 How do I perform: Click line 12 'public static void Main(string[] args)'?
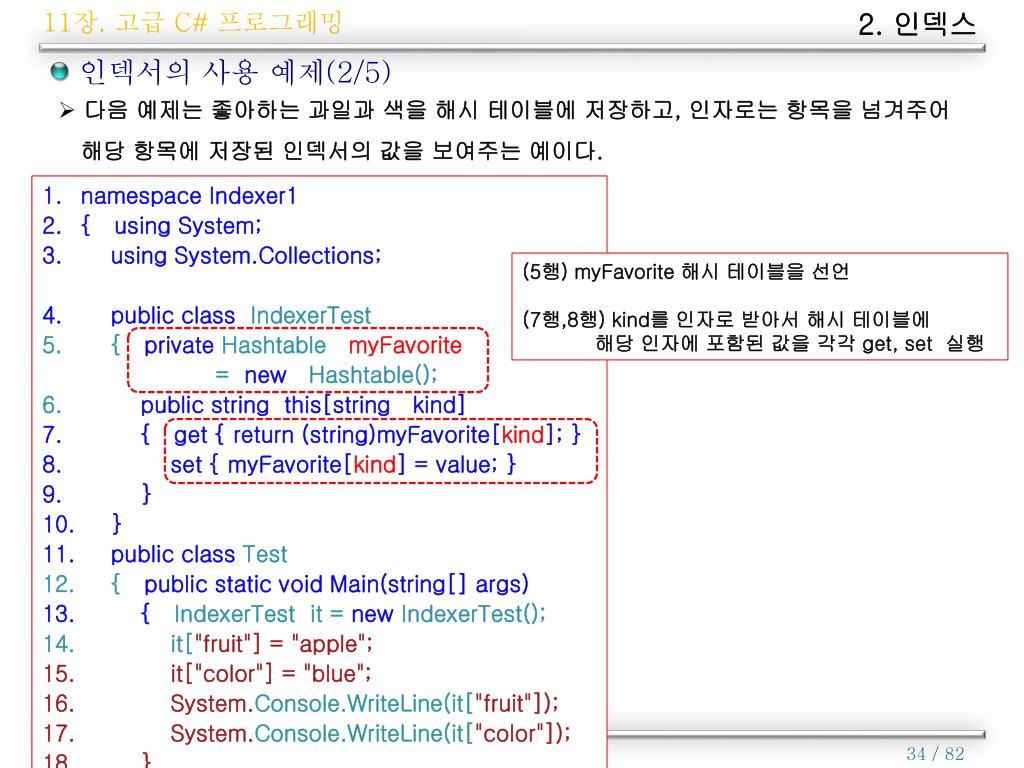(x=336, y=584)
